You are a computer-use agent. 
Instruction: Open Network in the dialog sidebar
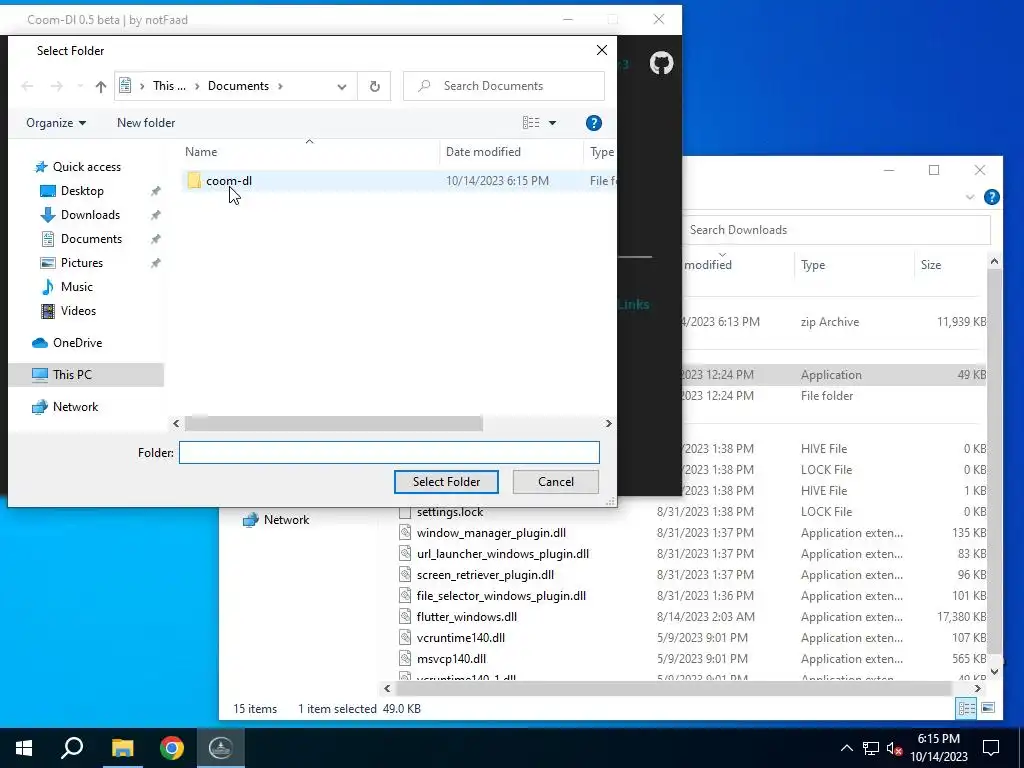point(75,407)
